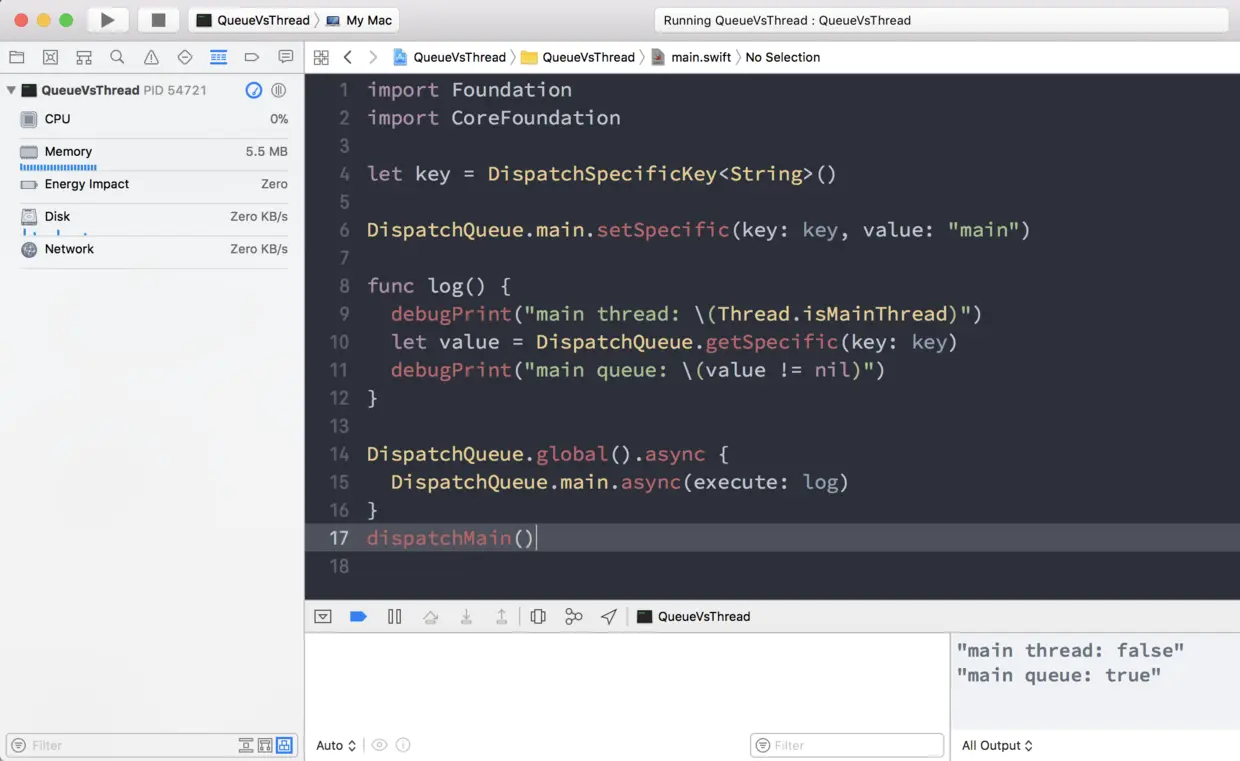This screenshot has width=1240, height=761.
Task: Select the Report navigator
Action: click(285, 57)
